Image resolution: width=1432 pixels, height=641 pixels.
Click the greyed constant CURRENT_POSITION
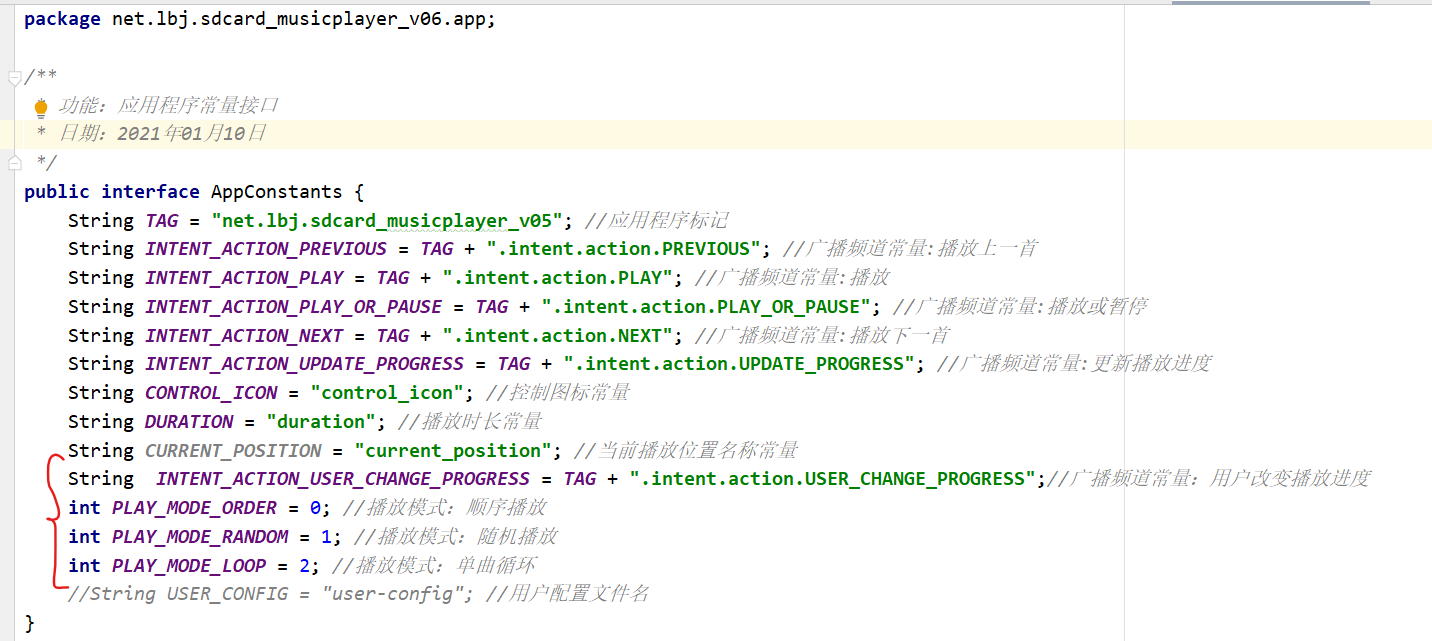tap(233, 451)
